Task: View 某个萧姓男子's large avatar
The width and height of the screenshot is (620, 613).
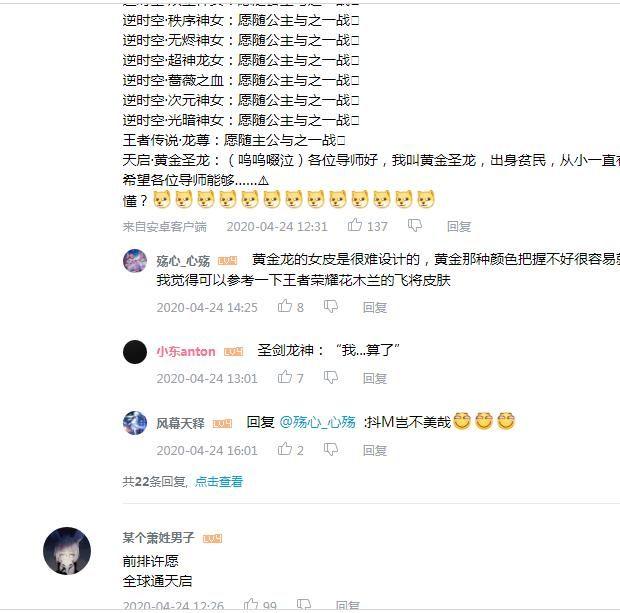Action: 67,551
